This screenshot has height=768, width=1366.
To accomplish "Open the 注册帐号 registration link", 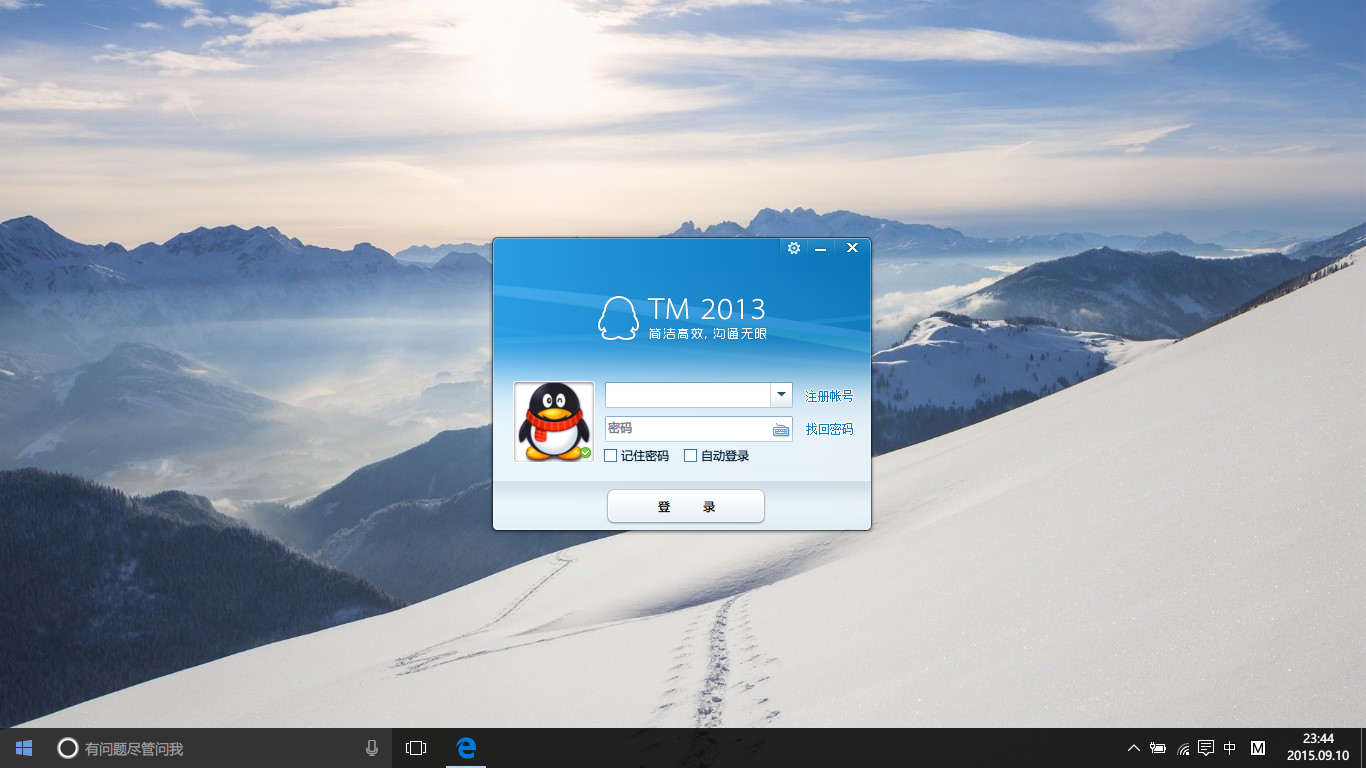I will (829, 396).
